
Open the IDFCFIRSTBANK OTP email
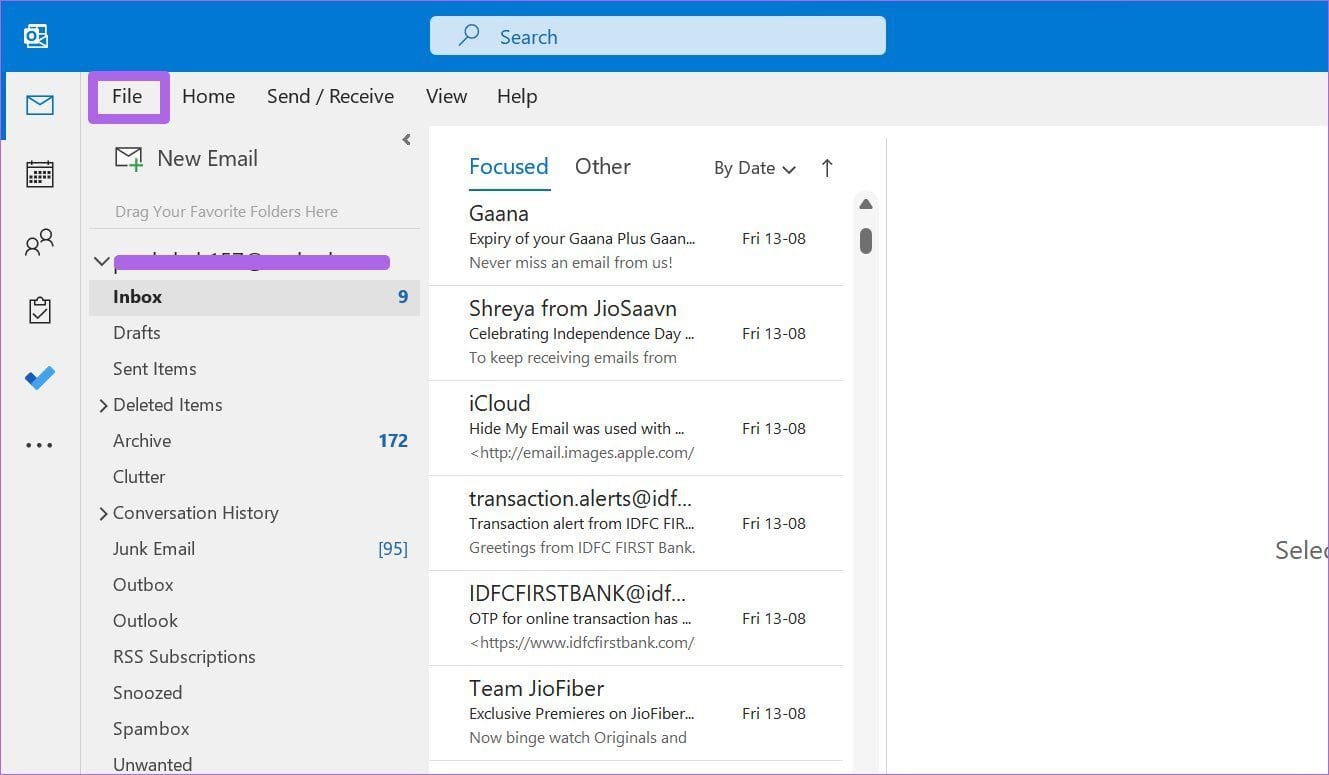pos(636,618)
